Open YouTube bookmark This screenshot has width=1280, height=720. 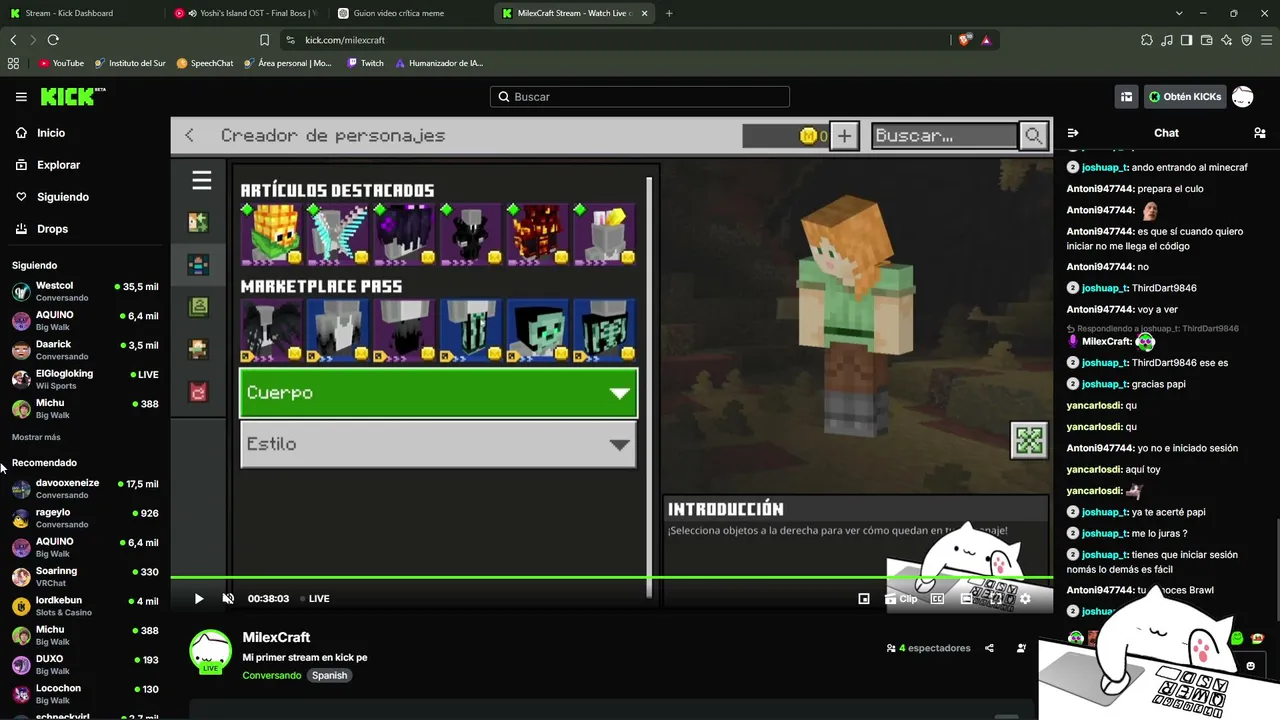pyautogui.click(x=62, y=63)
